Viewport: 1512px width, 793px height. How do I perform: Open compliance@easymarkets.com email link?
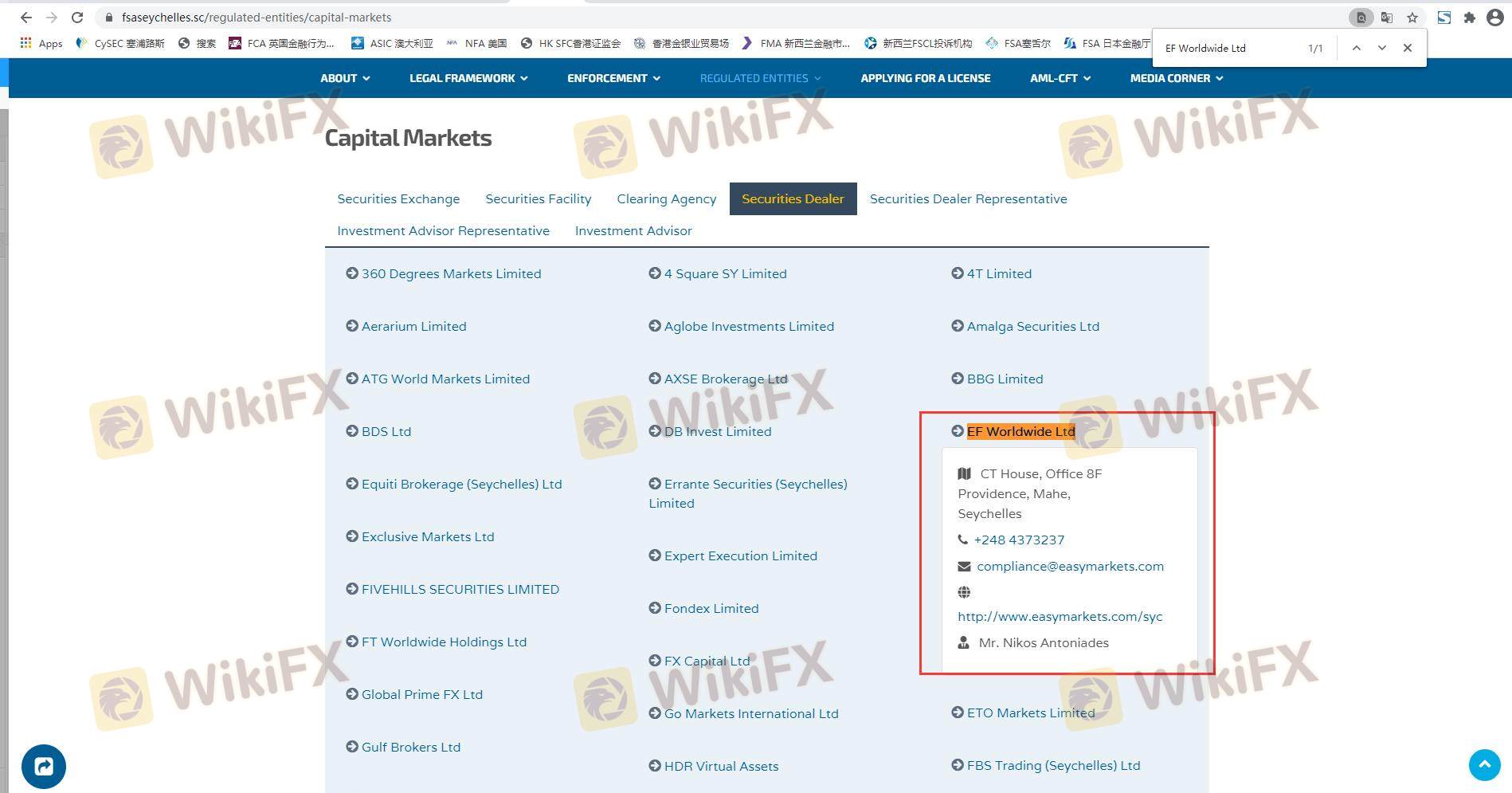(1070, 566)
